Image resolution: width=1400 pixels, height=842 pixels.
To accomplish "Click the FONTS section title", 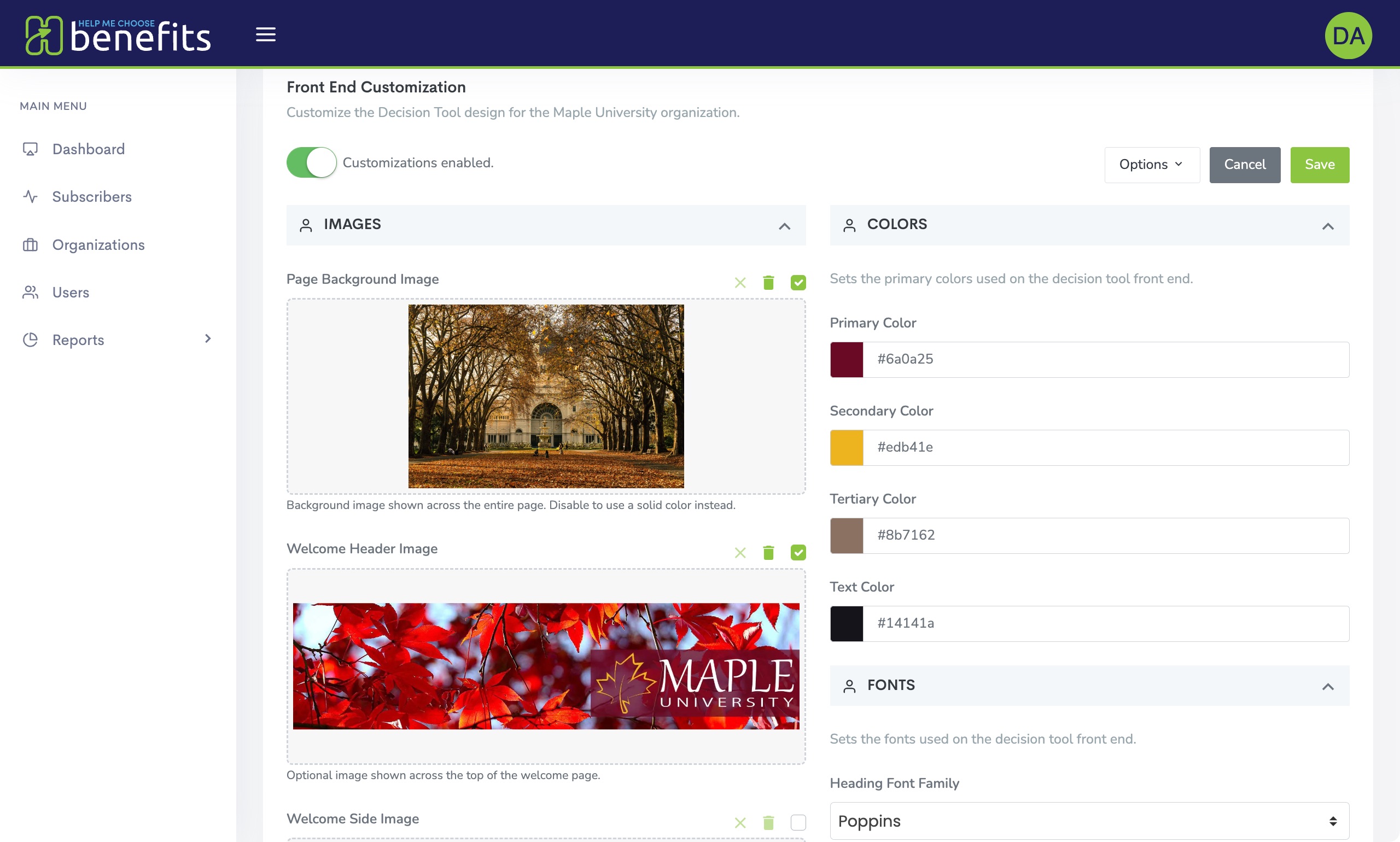I will 891,686.
